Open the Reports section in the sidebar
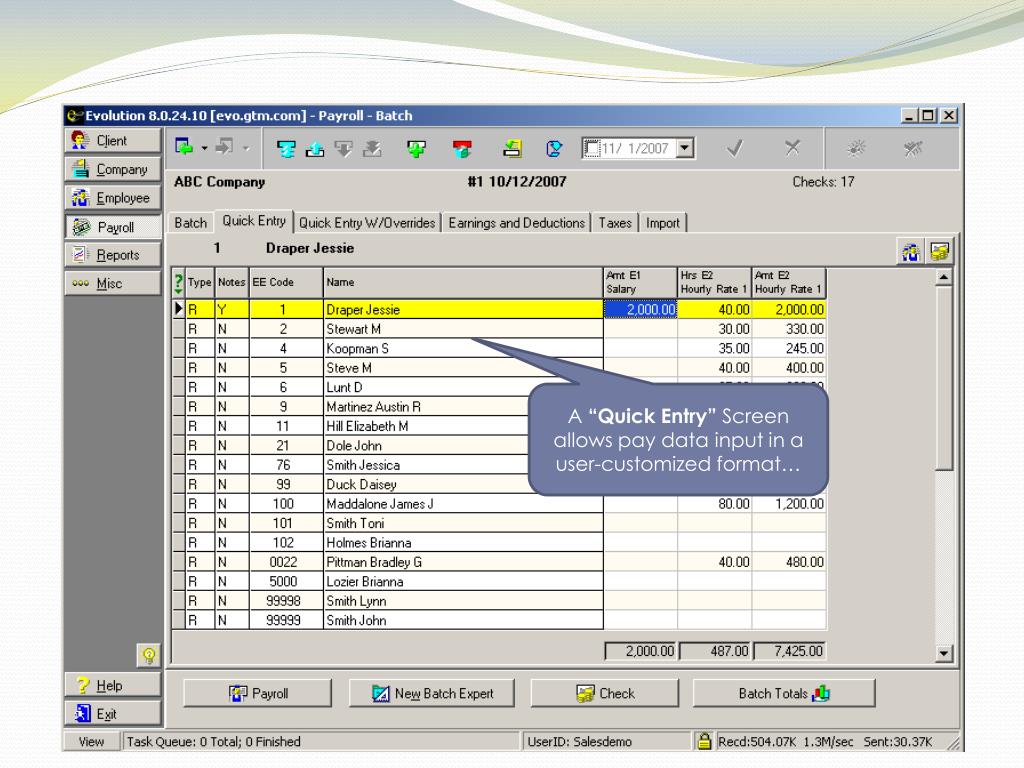This screenshot has width=1024, height=768. click(113, 255)
